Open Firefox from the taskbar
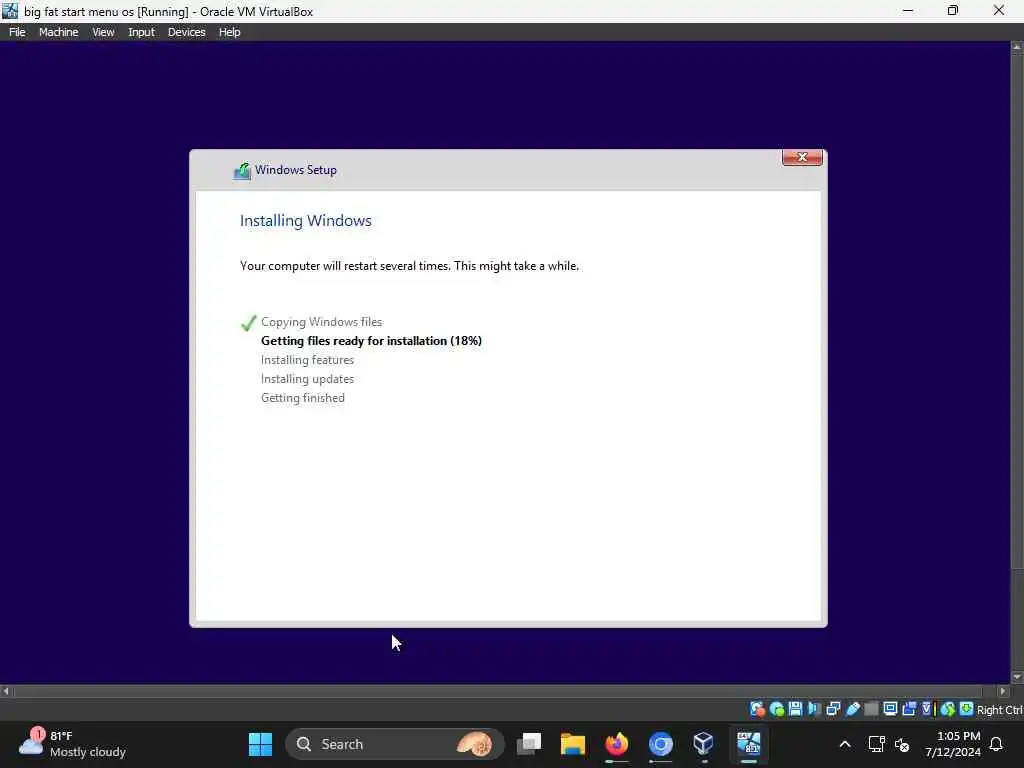Image resolution: width=1024 pixels, height=768 pixels. 616,744
